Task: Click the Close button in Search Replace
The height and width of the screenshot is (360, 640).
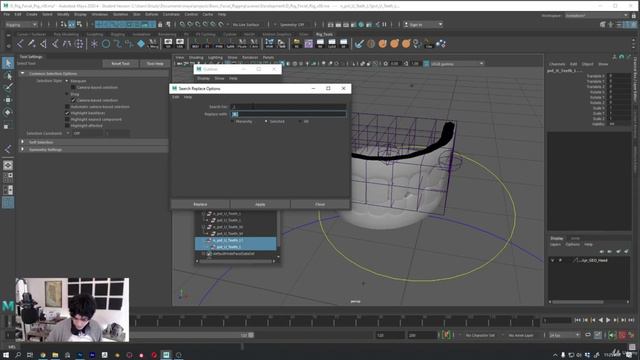Action: pyautogui.click(x=320, y=204)
